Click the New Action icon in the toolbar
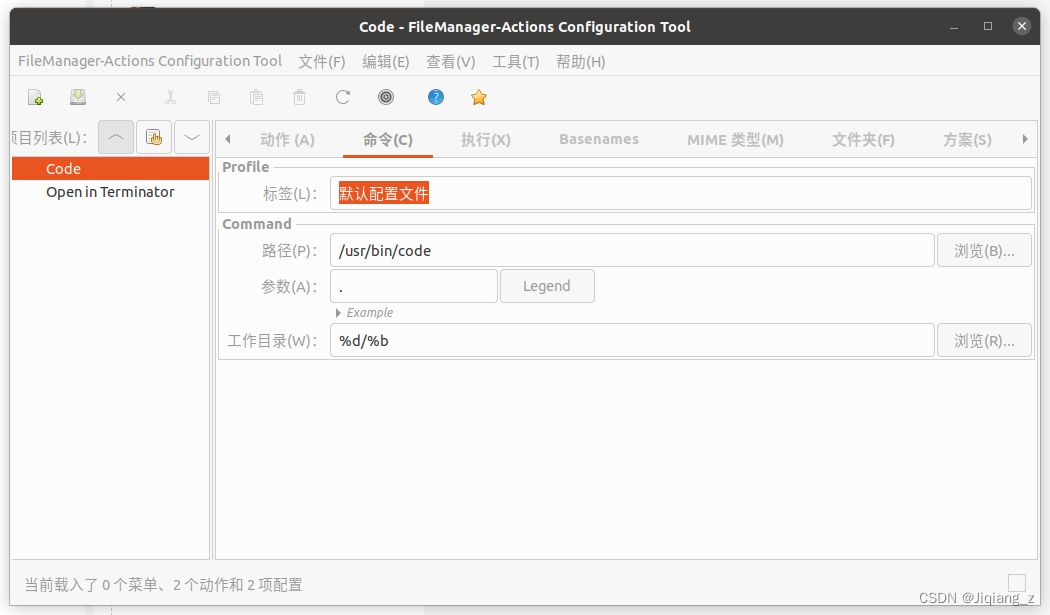This screenshot has width=1050, height=615. point(35,97)
